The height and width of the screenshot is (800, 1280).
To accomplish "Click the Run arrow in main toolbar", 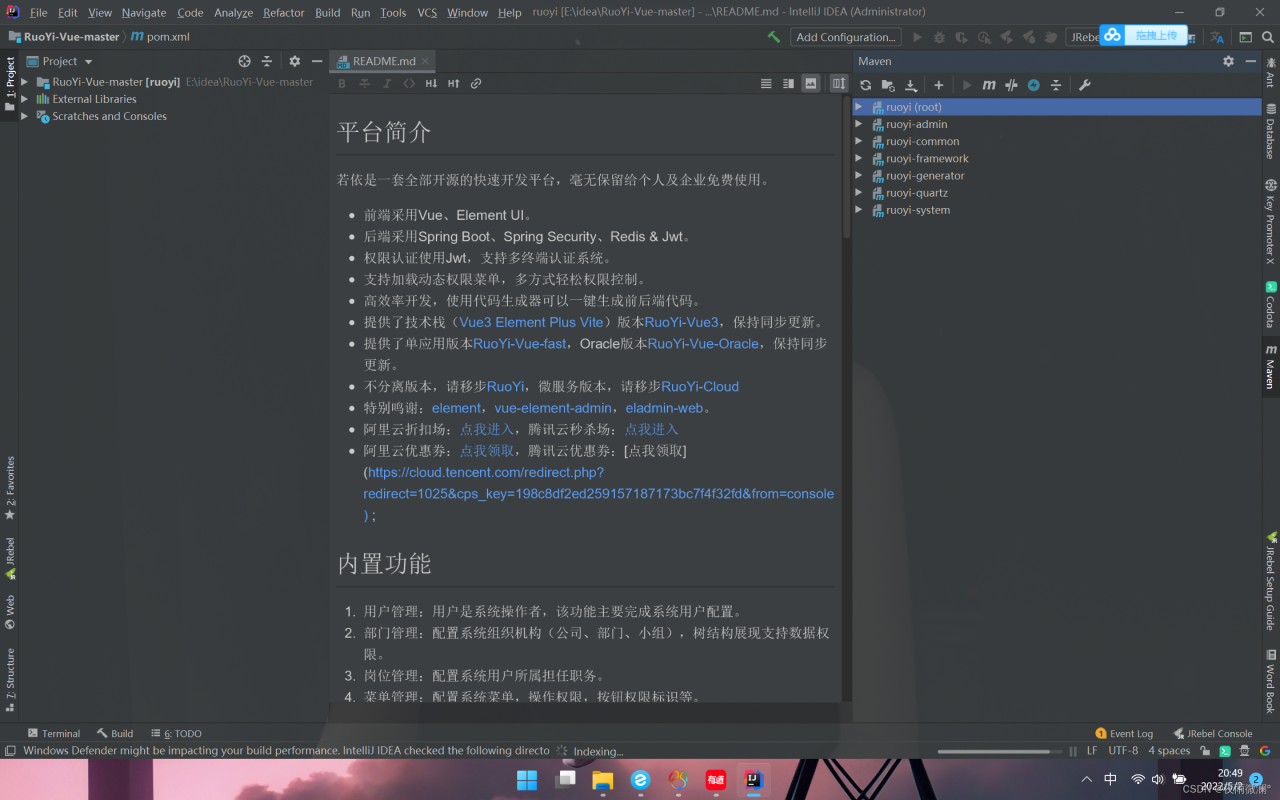I will tap(917, 37).
